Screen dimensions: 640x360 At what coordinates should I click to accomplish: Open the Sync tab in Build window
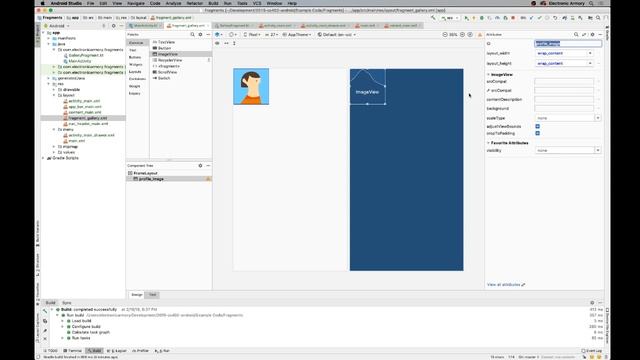point(67,303)
